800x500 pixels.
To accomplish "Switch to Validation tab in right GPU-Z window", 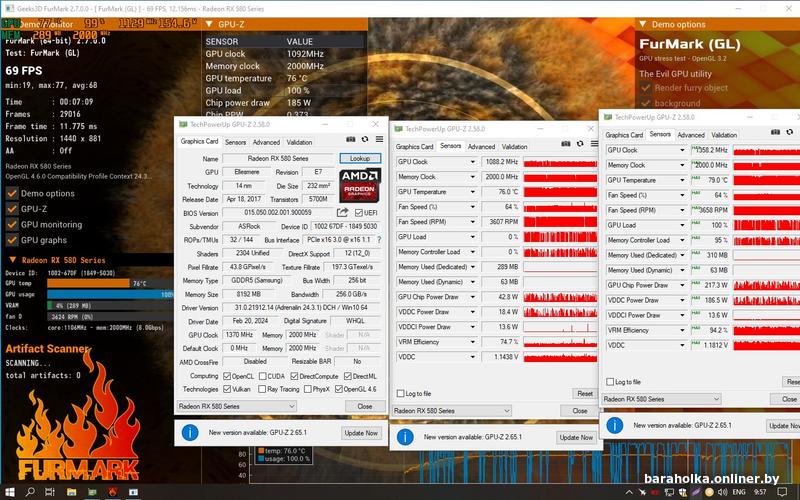I will pyautogui.click(x=724, y=135).
